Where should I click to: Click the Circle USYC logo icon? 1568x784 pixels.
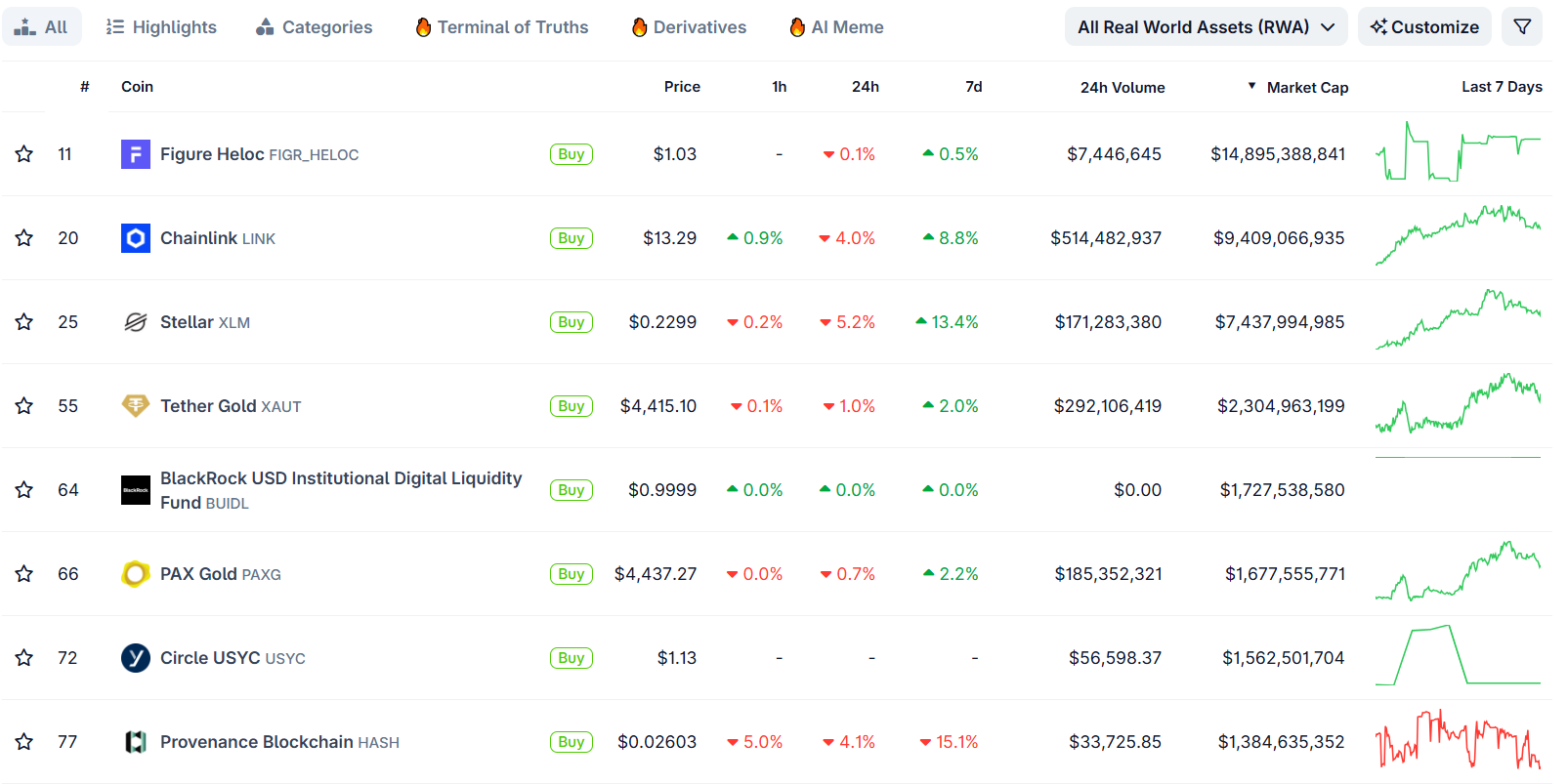135,658
